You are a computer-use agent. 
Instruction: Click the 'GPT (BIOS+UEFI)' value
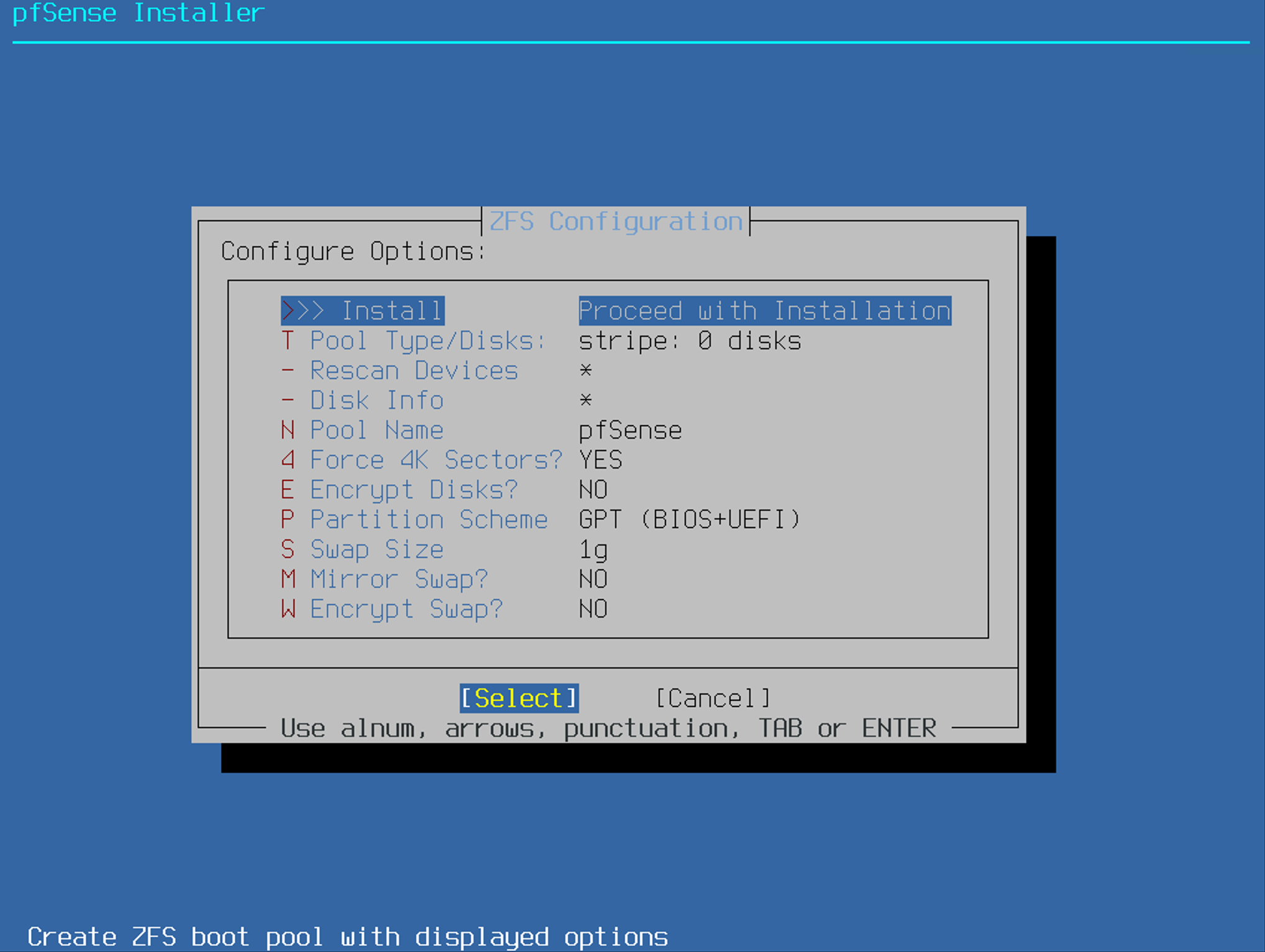(x=690, y=519)
